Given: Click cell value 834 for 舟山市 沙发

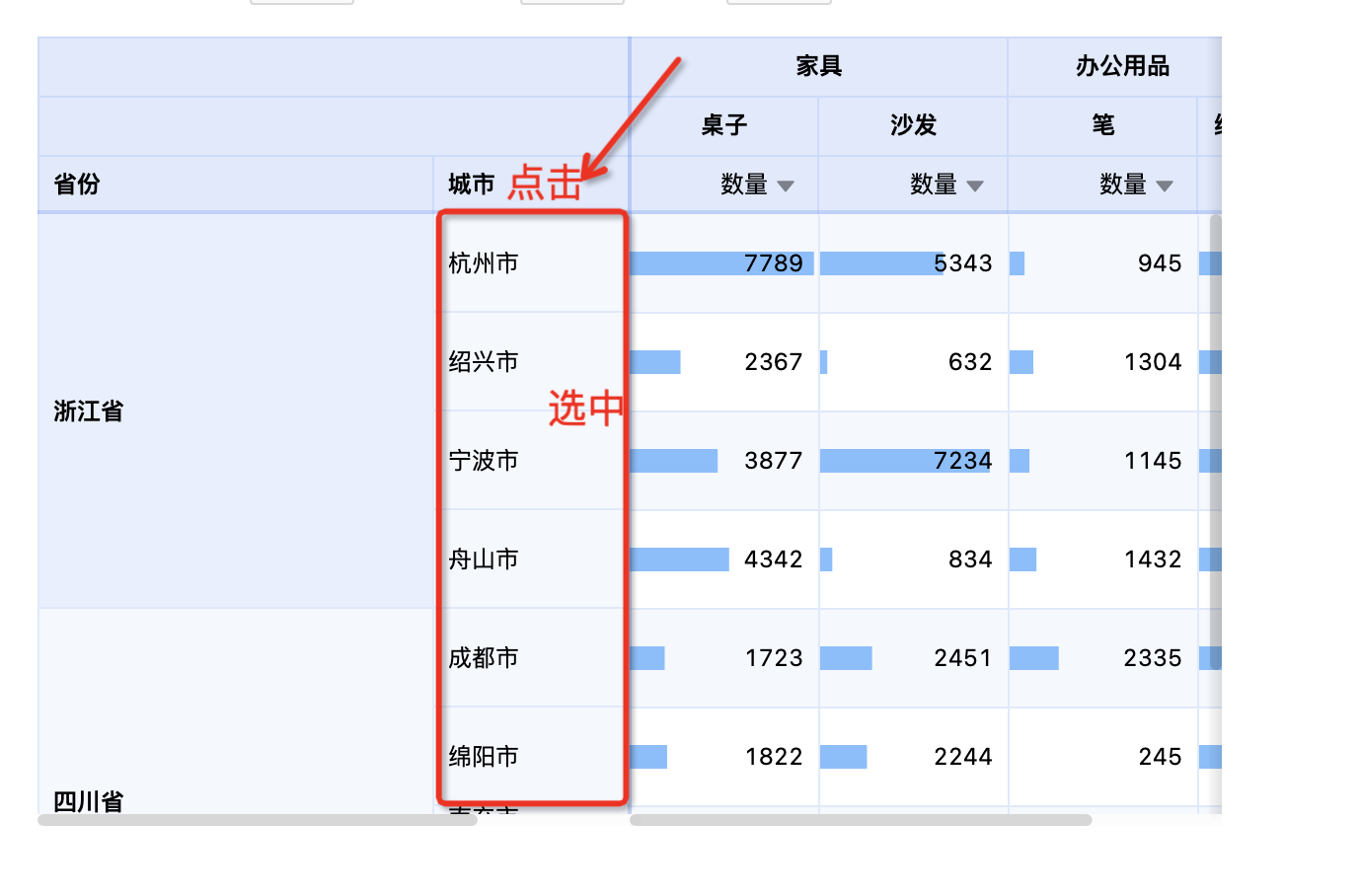Looking at the screenshot, I should pos(970,560).
